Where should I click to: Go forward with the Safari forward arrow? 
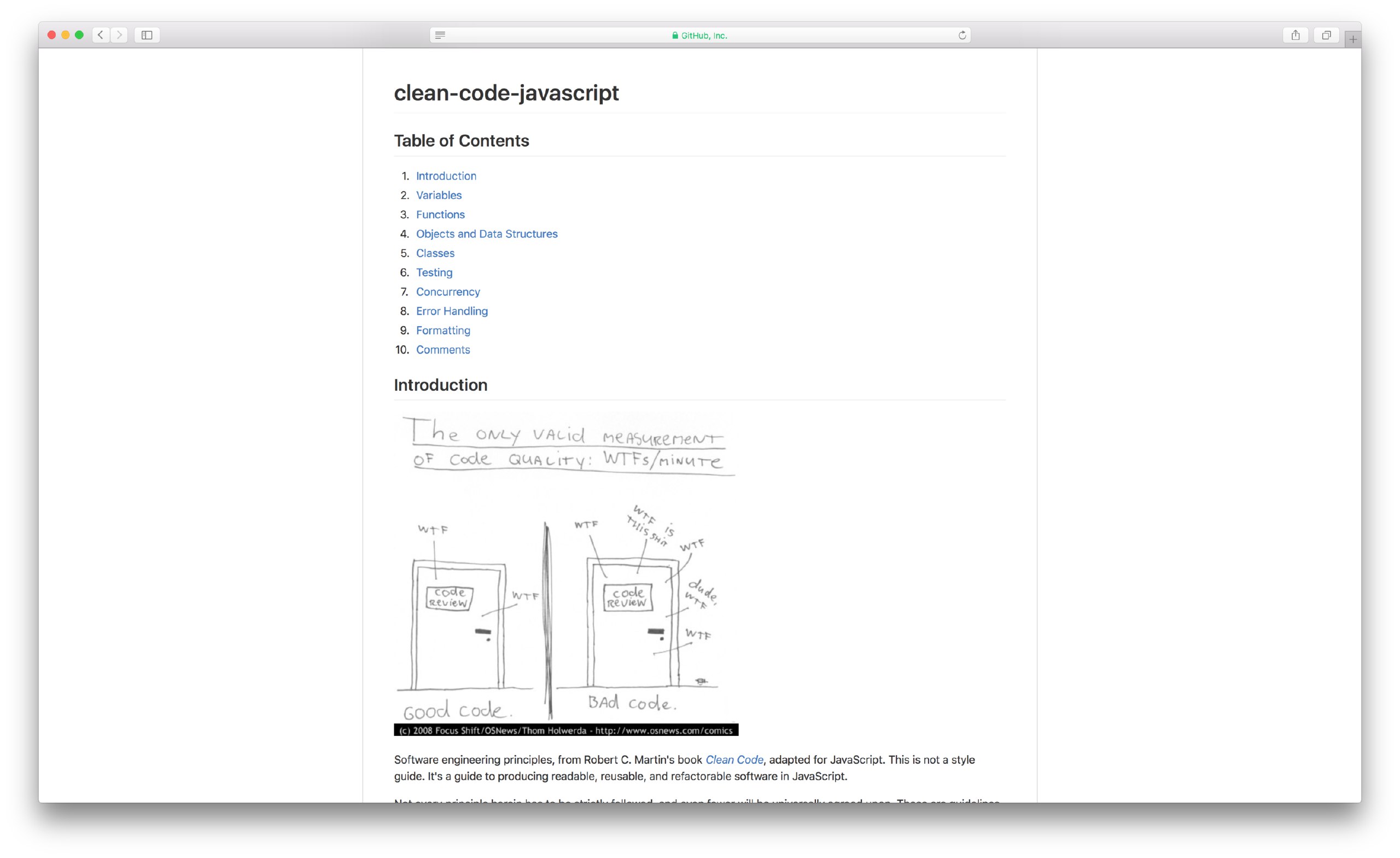click(x=119, y=35)
